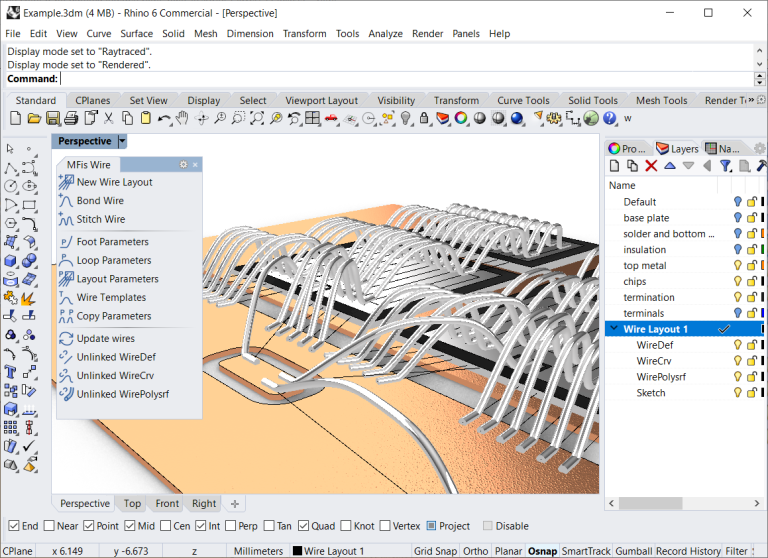Select the Pan hand tool icon
This screenshot has width=768, height=558.
[x=182, y=118]
